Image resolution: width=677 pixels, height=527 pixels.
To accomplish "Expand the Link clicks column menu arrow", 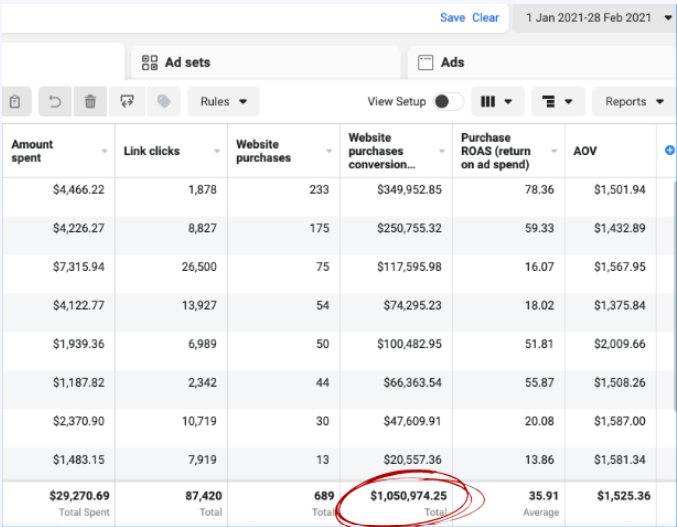I will pyautogui.click(x=217, y=152).
